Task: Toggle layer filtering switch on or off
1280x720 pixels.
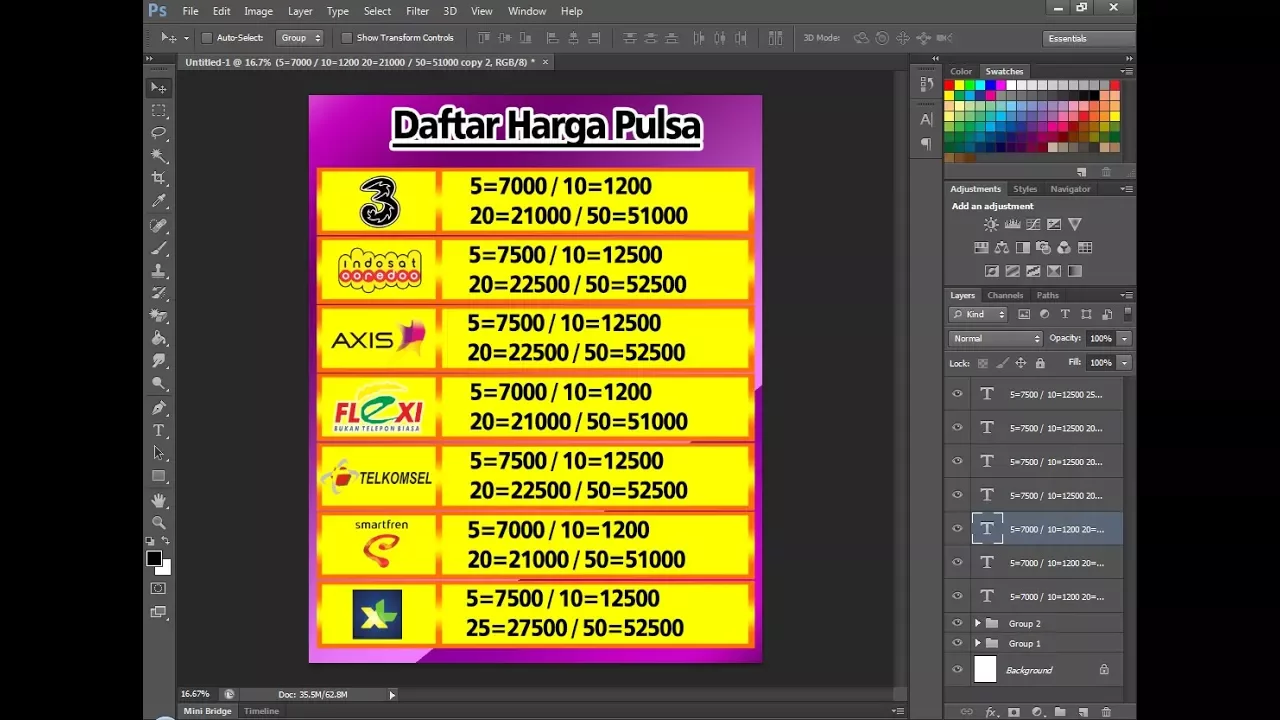Action: [x=1128, y=314]
